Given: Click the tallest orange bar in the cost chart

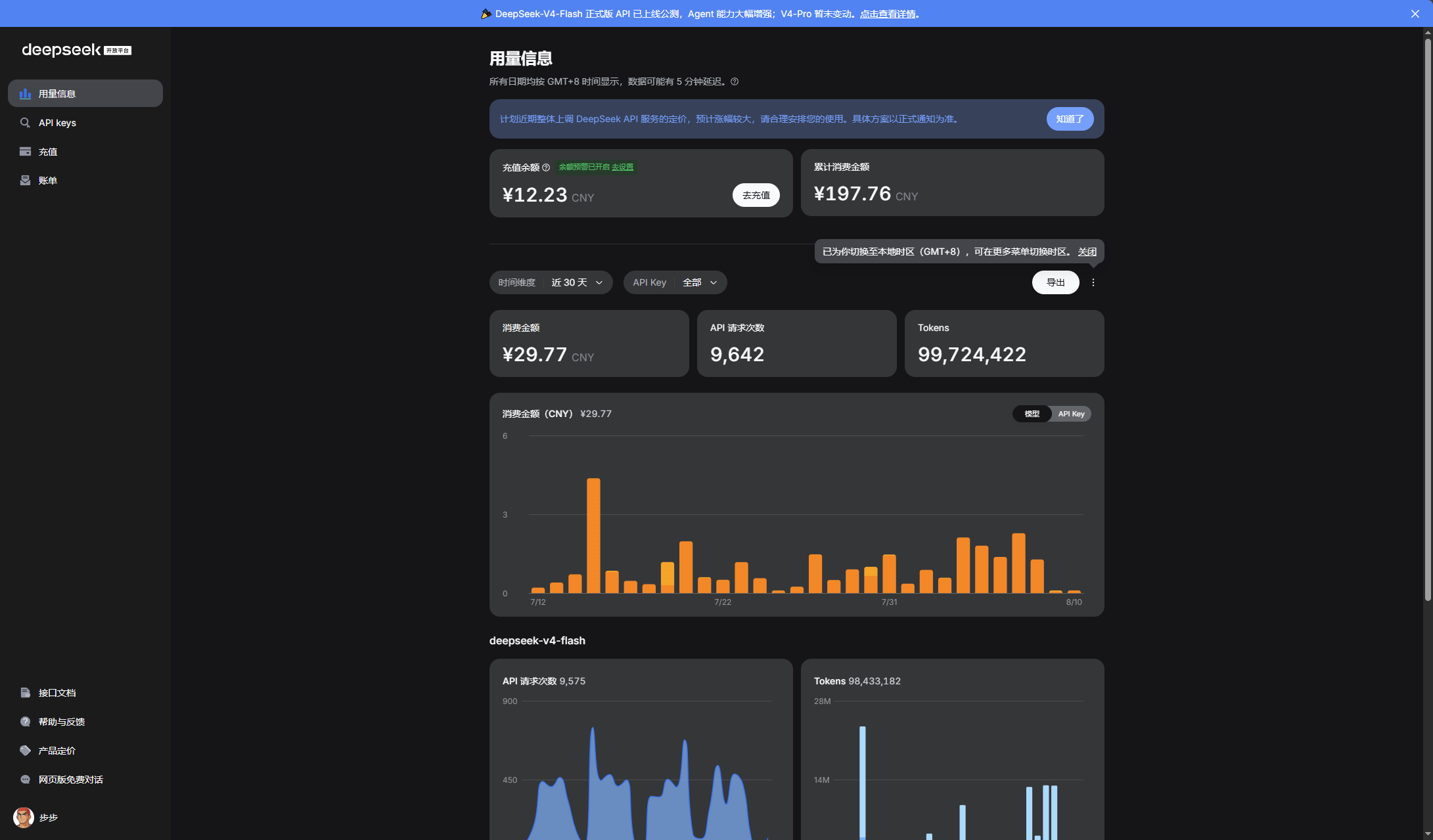Looking at the screenshot, I should (x=593, y=535).
